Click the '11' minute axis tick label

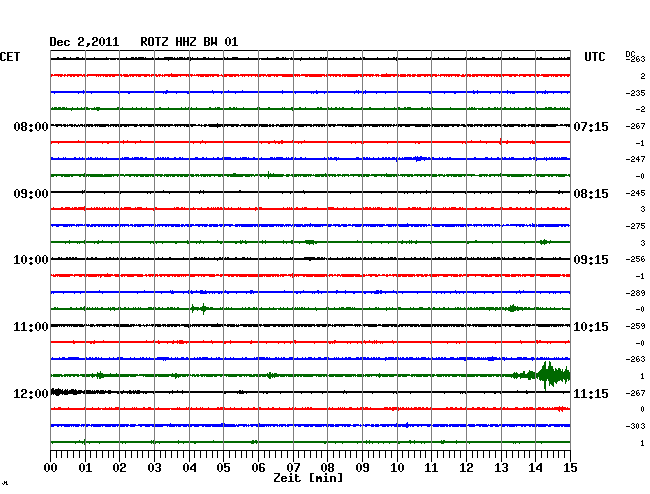coord(431,467)
